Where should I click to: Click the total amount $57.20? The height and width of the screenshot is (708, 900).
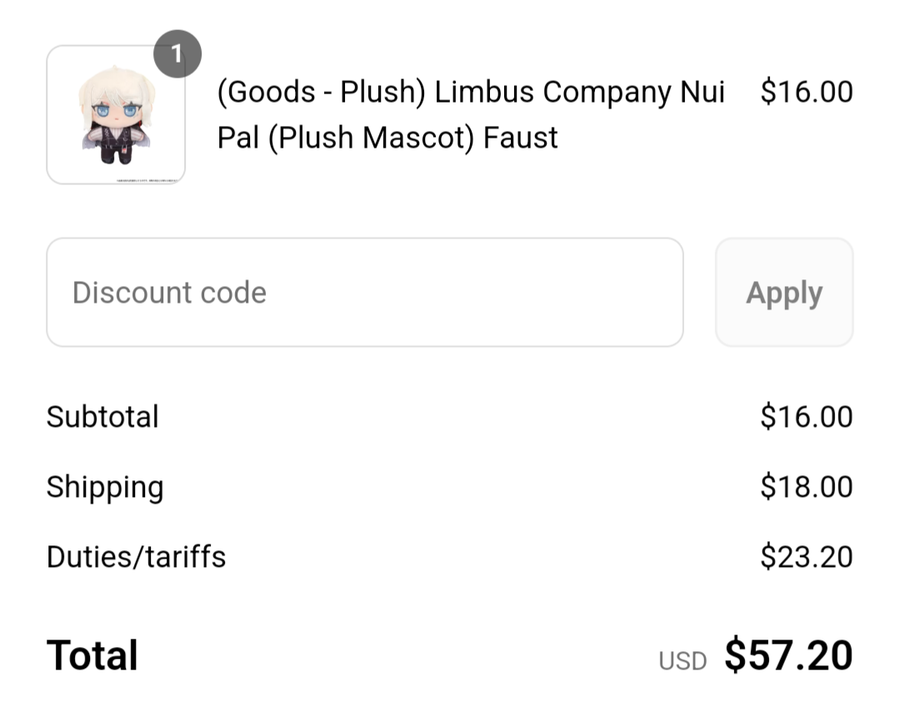(x=789, y=655)
